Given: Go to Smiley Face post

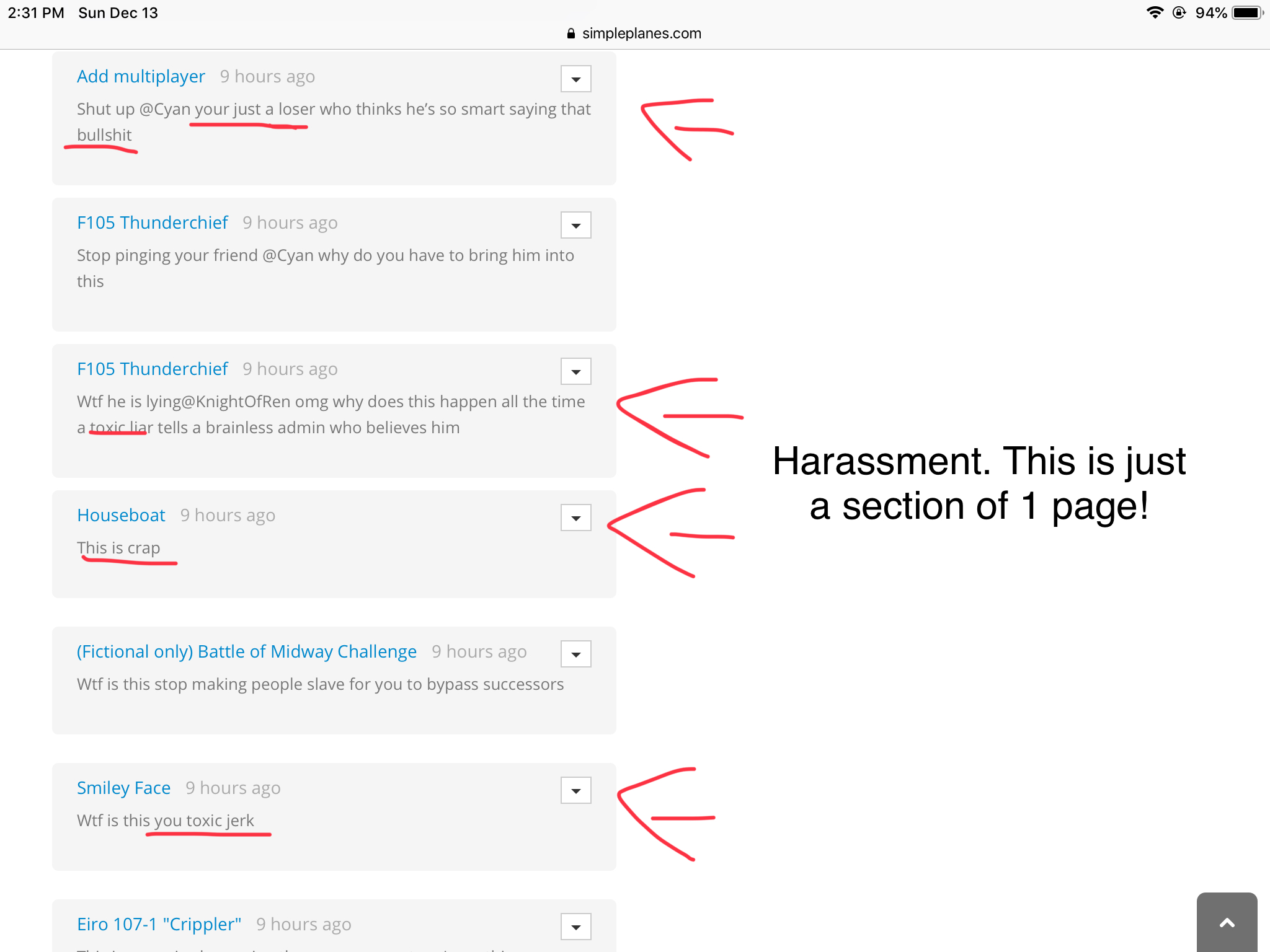Looking at the screenshot, I should tap(123, 788).
